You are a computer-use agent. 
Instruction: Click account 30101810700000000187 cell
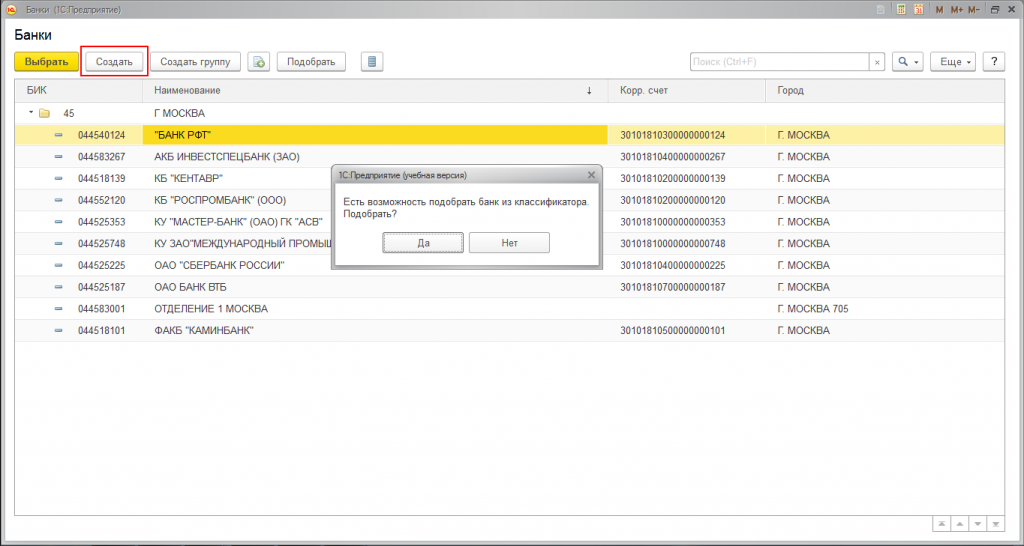pos(673,287)
